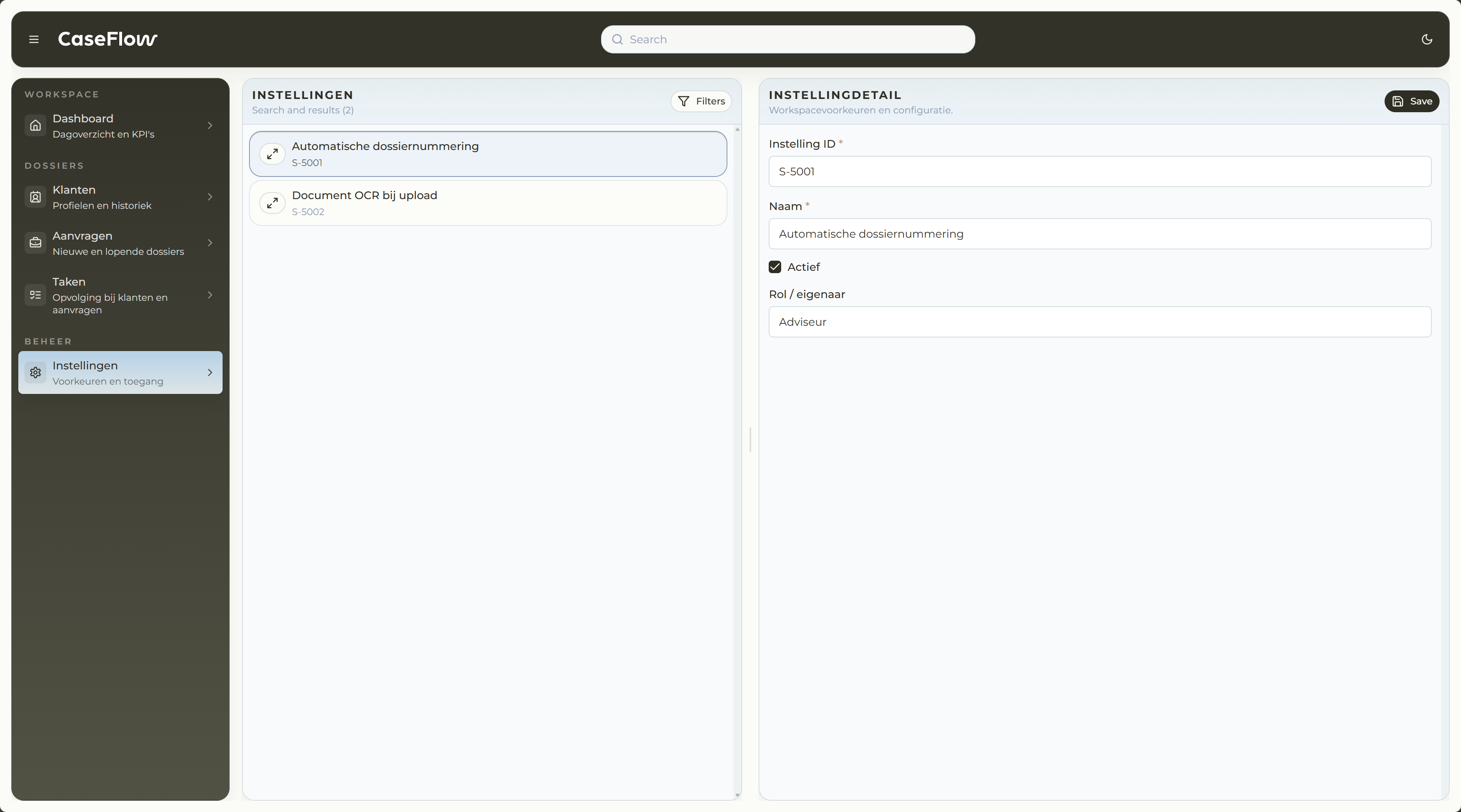
Task: Select the Document OCR bij upload row
Action: [488, 203]
